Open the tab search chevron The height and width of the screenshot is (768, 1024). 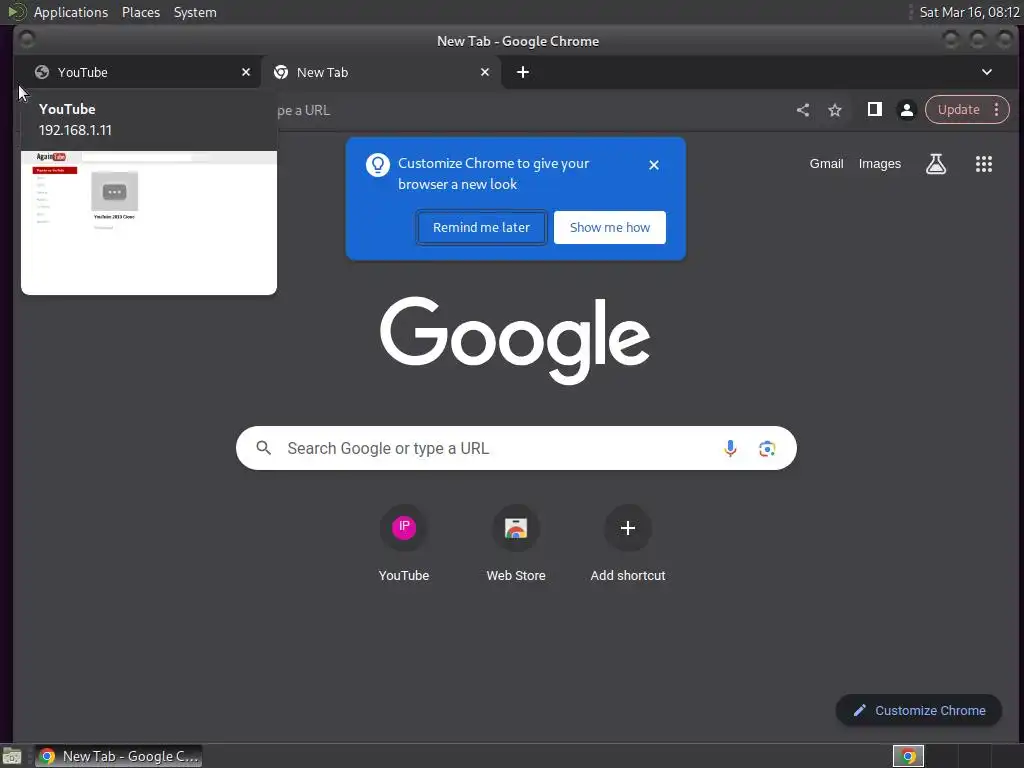point(987,72)
